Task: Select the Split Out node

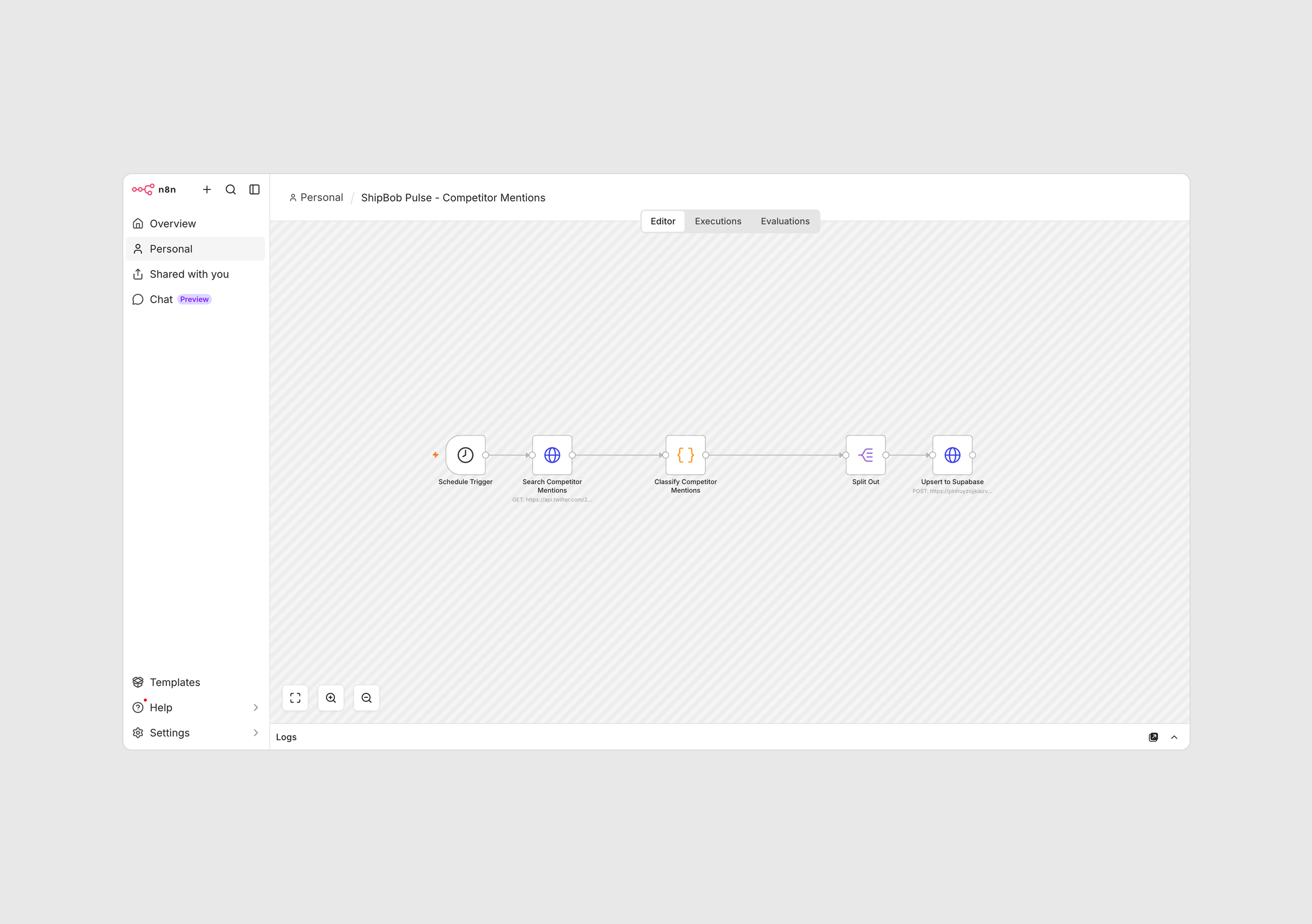Action: point(866,455)
